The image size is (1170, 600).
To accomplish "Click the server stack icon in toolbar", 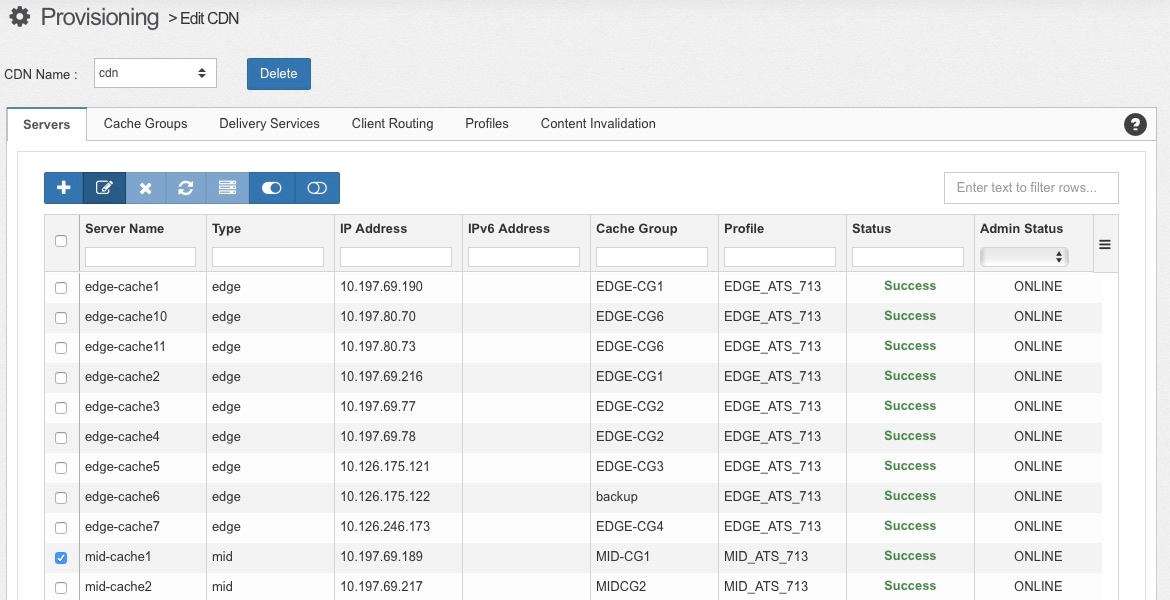I will (x=227, y=188).
